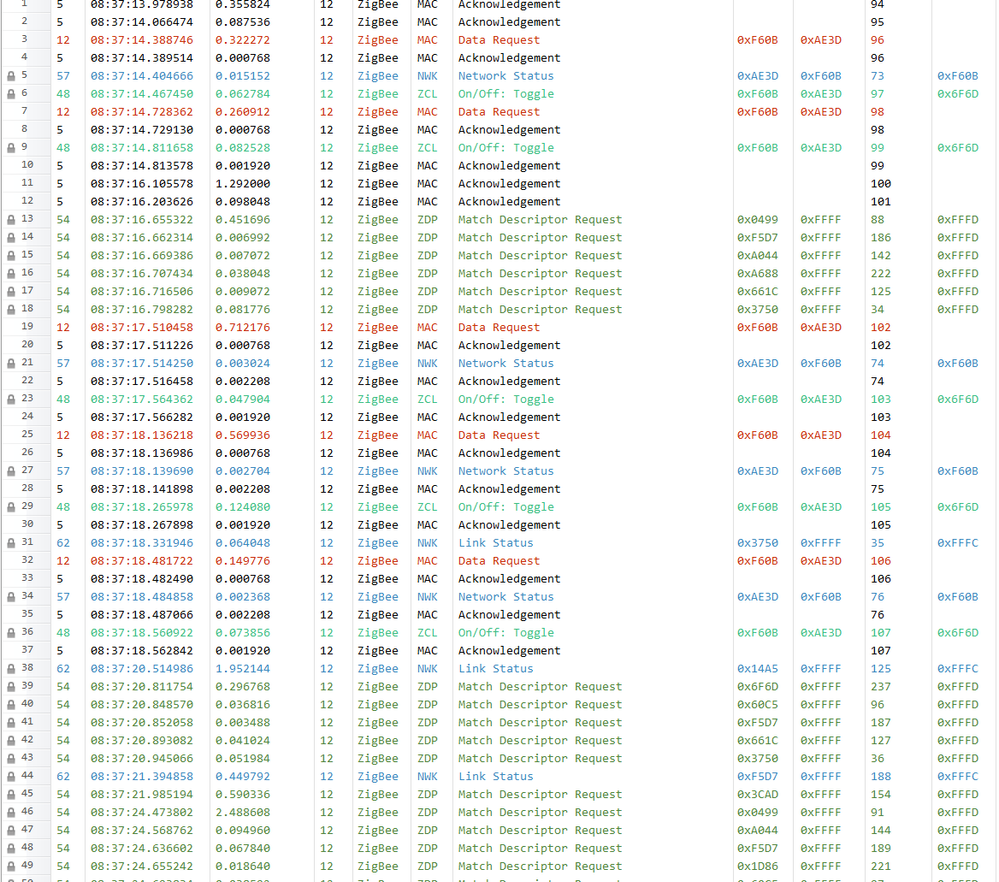Image resolution: width=999 pixels, height=882 pixels.
Task: Select the padlock next to row 38
Action: coord(11,669)
